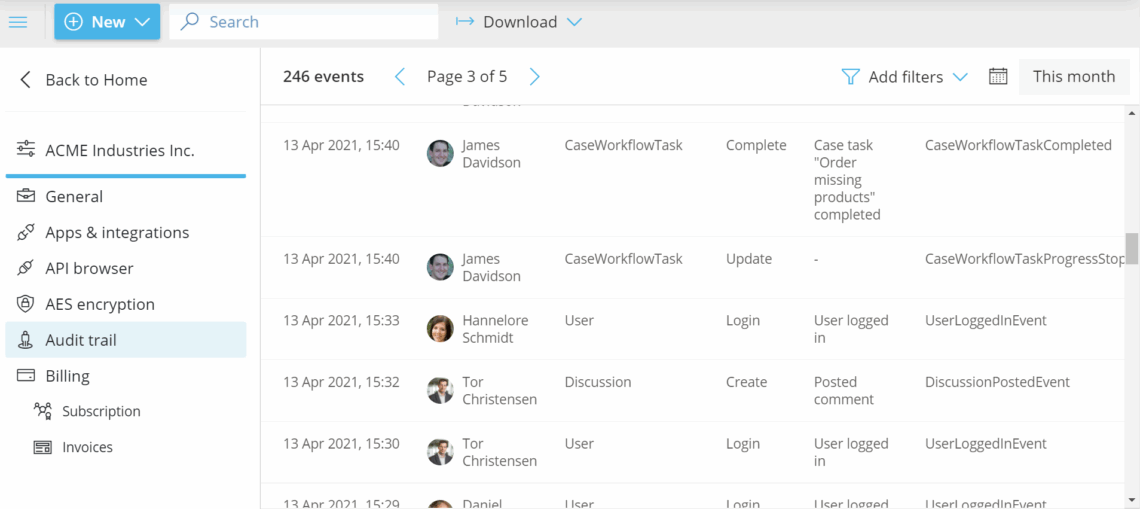Click the Subscription icon in sidebar
The width and height of the screenshot is (1140, 509).
point(42,411)
